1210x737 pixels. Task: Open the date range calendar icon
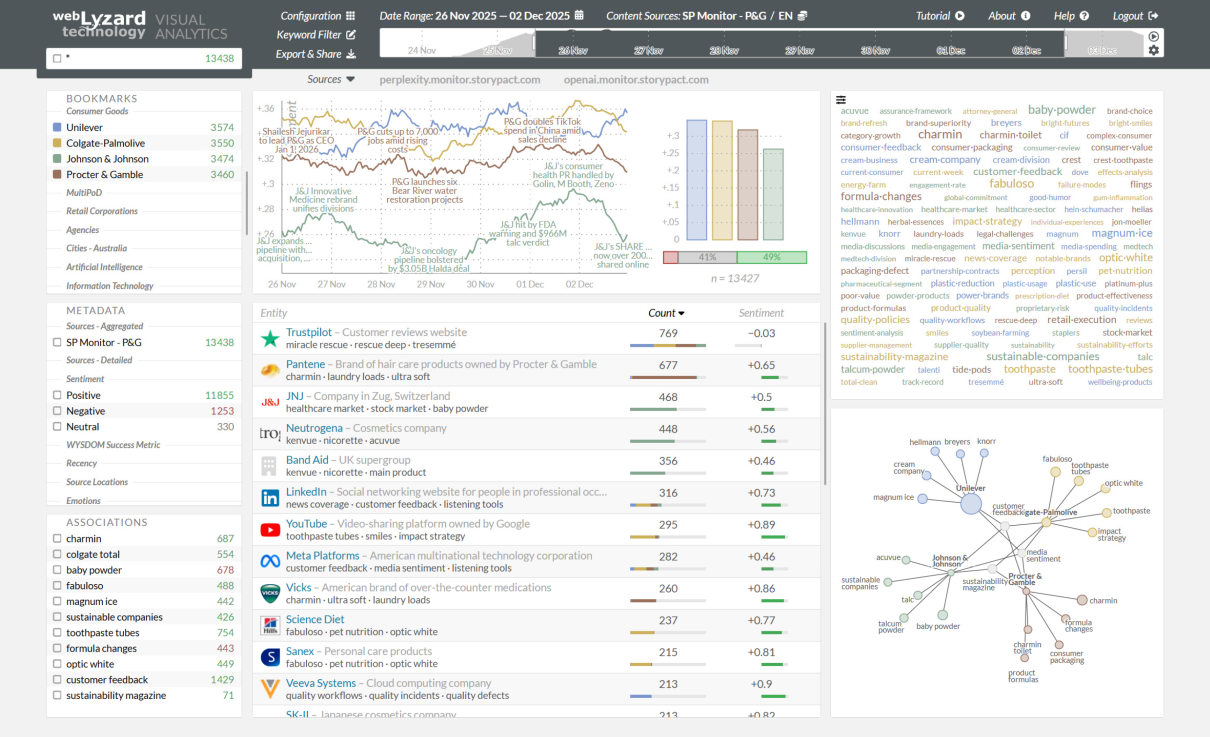point(579,16)
